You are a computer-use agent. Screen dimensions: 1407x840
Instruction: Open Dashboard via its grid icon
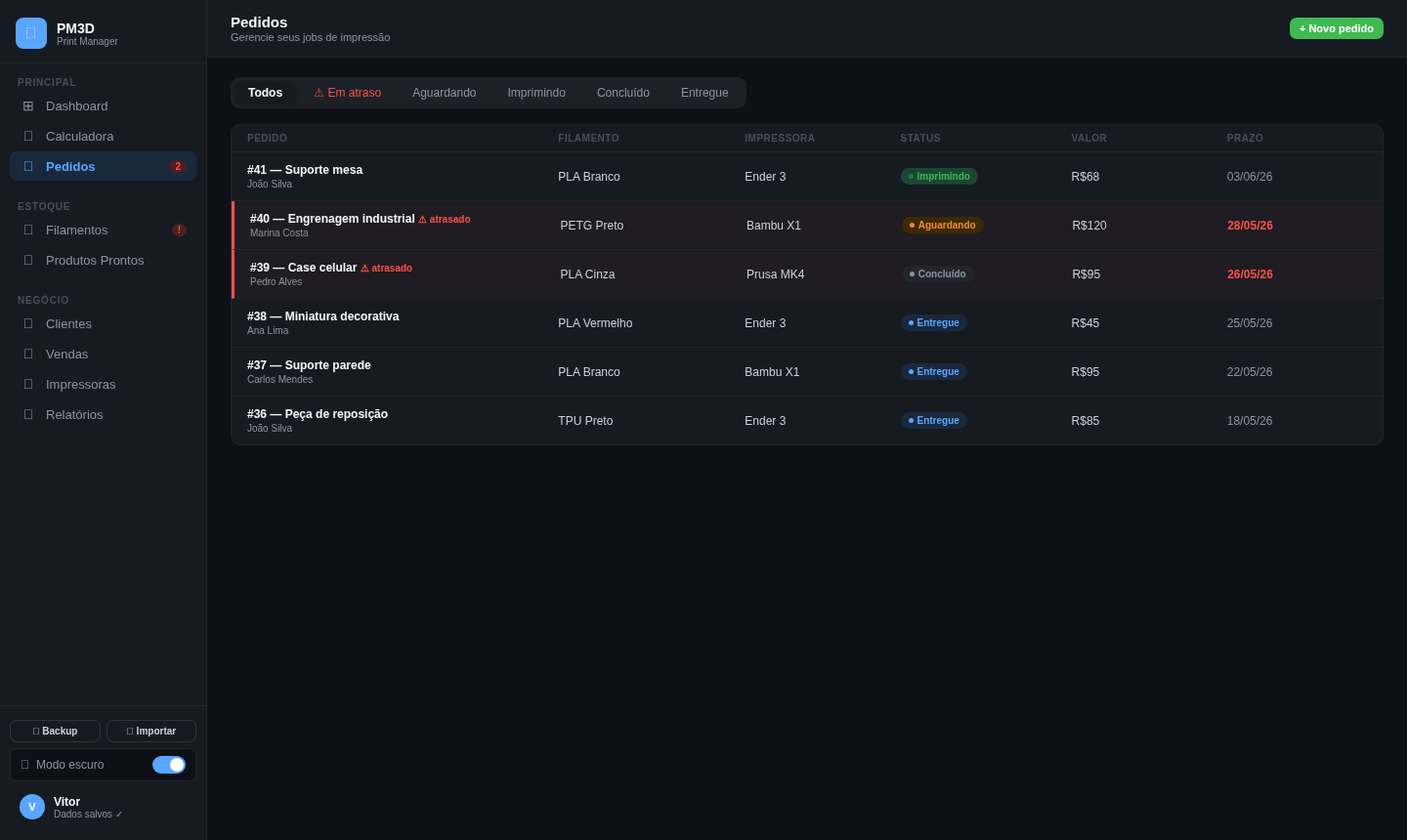(28, 105)
